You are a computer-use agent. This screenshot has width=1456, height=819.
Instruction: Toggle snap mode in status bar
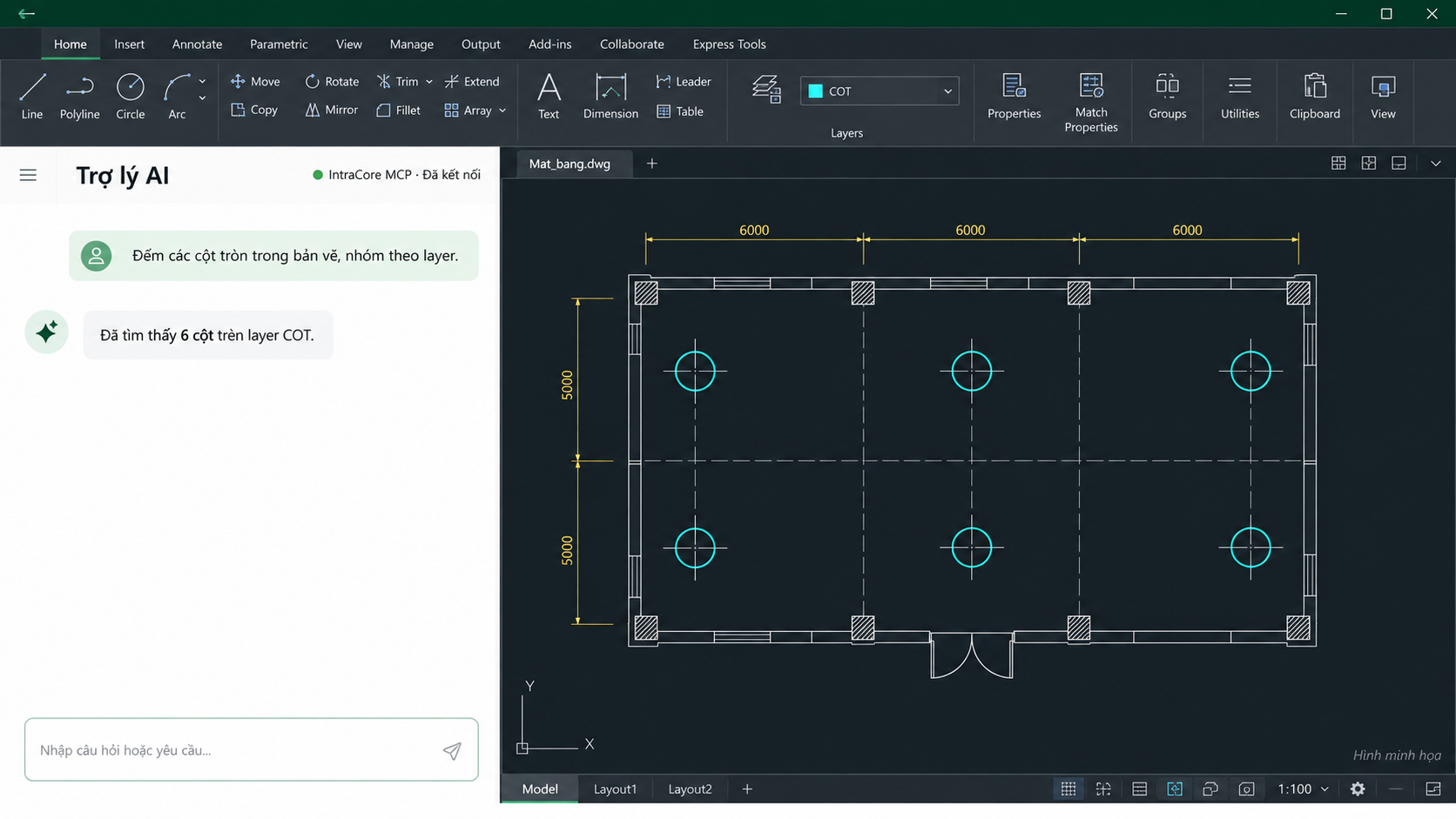pyautogui.click(x=1103, y=789)
